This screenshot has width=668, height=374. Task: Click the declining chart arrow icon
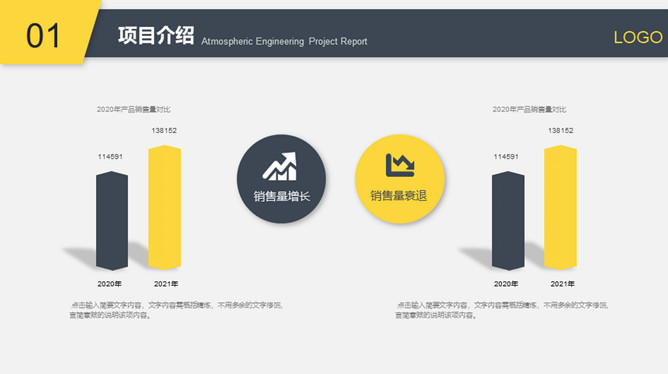[x=400, y=165]
